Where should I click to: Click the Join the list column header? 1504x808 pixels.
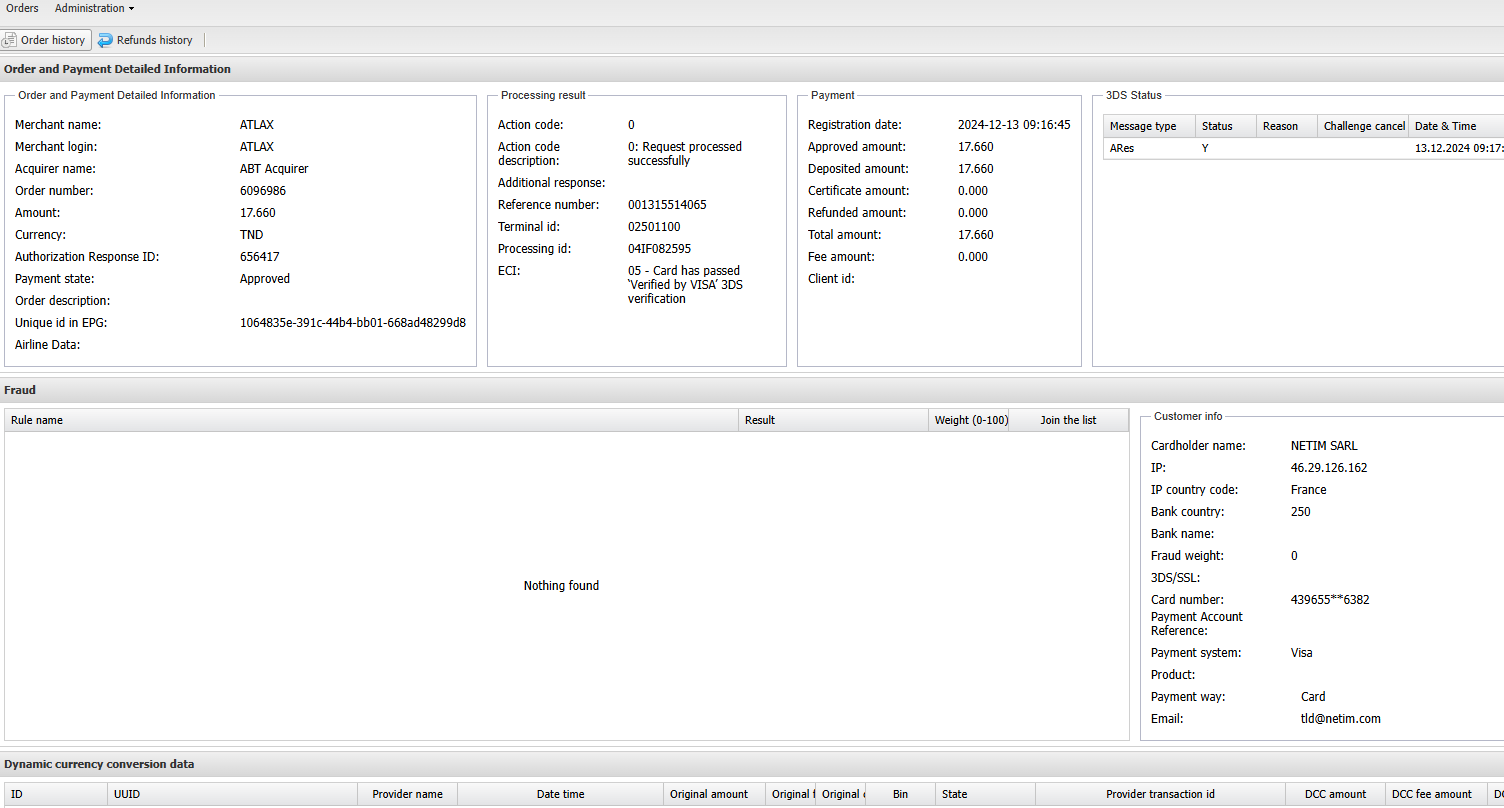point(1068,420)
